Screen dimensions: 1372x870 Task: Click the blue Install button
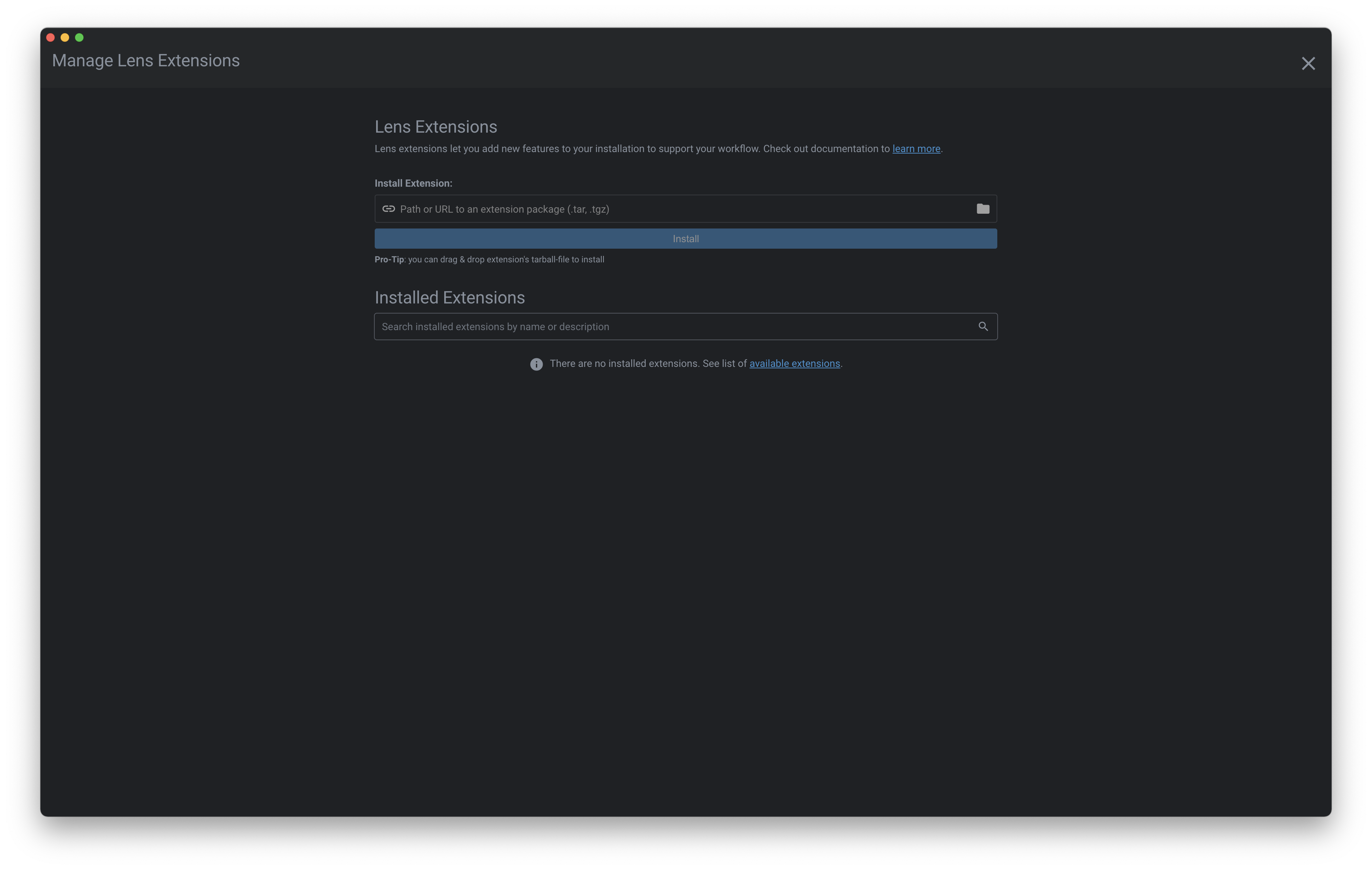tap(685, 239)
